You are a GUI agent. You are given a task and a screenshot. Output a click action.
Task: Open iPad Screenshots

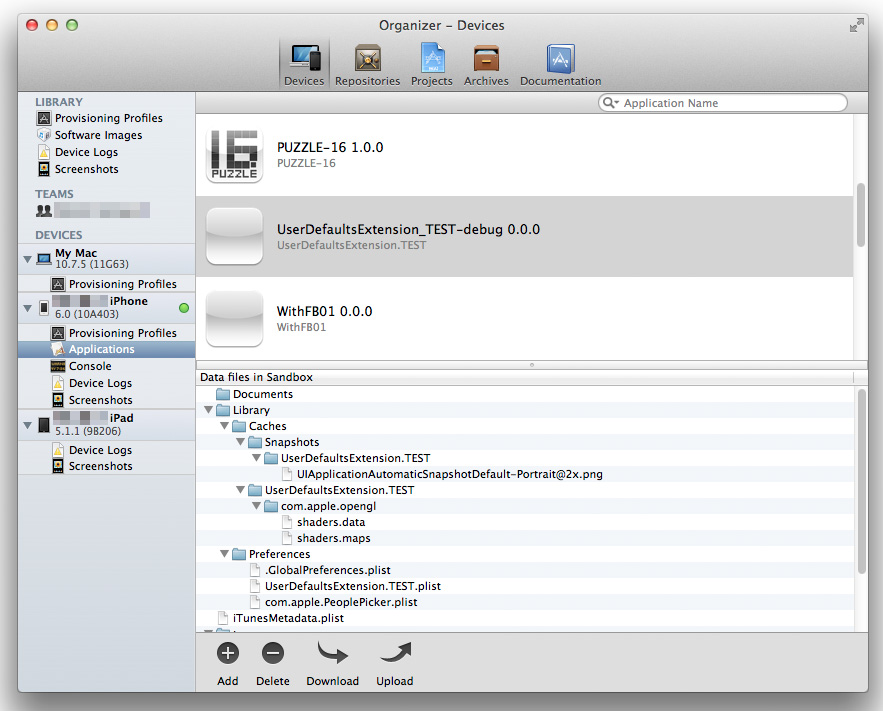92,466
